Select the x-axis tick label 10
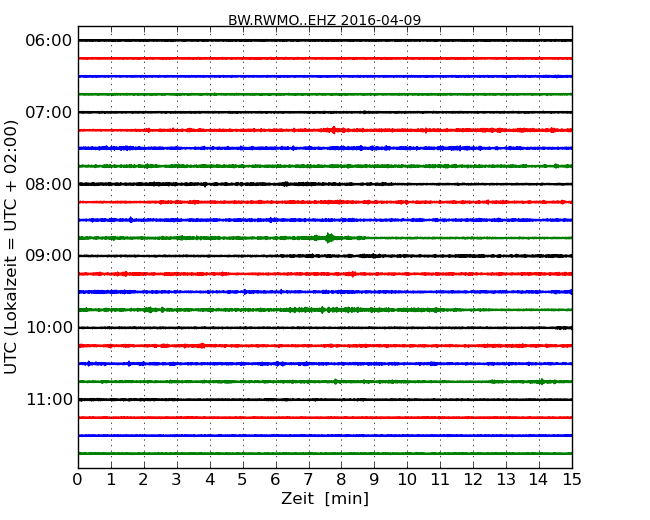Image resolution: width=650 pixels, height=520 pixels. pos(407,479)
